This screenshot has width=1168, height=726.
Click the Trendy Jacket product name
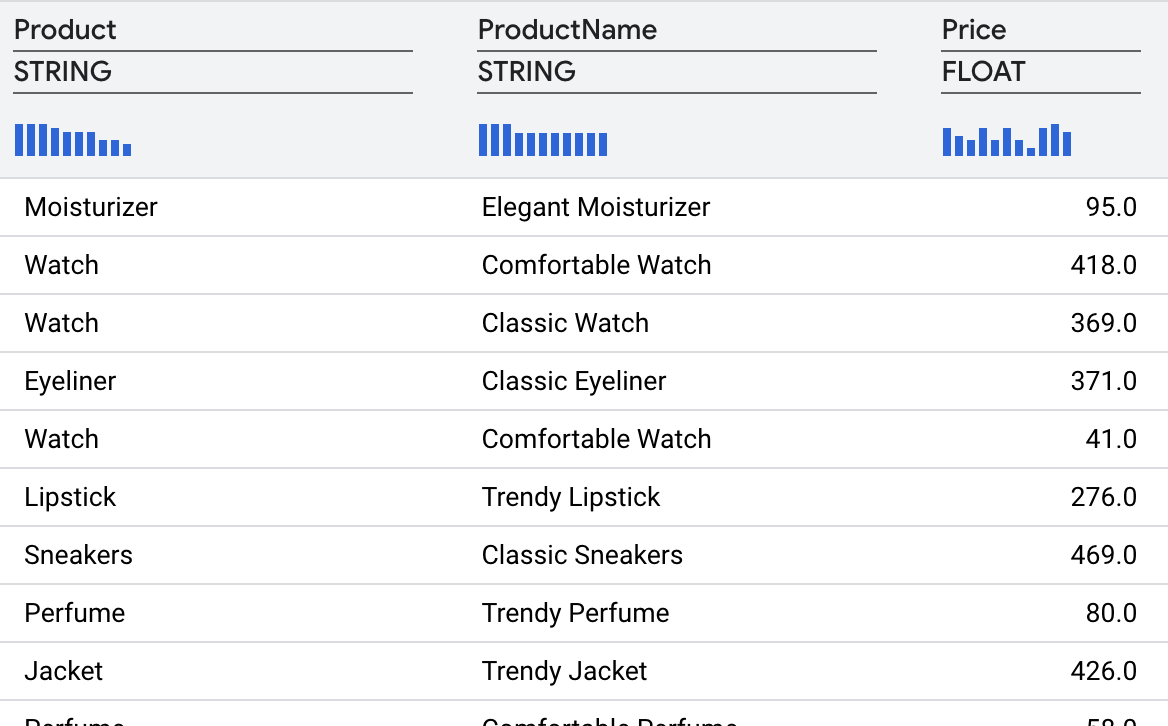tap(564, 671)
